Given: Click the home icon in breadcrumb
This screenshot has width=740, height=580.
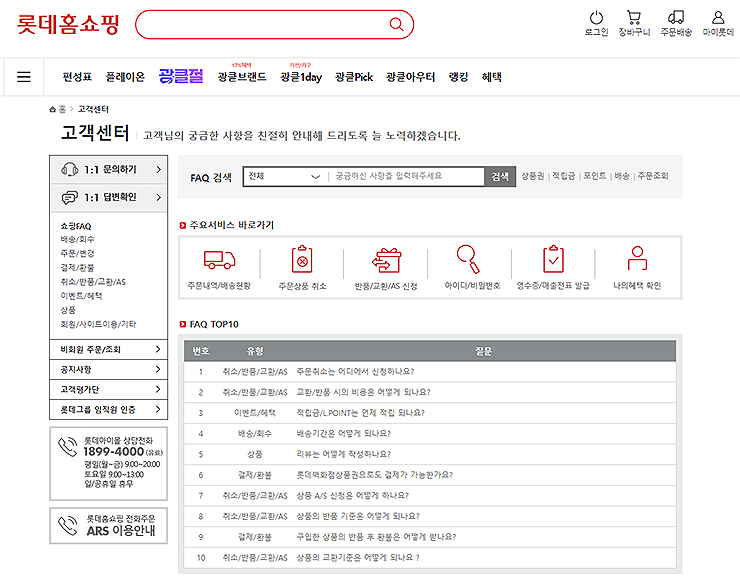Looking at the screenshot, I should coord(52,109).
